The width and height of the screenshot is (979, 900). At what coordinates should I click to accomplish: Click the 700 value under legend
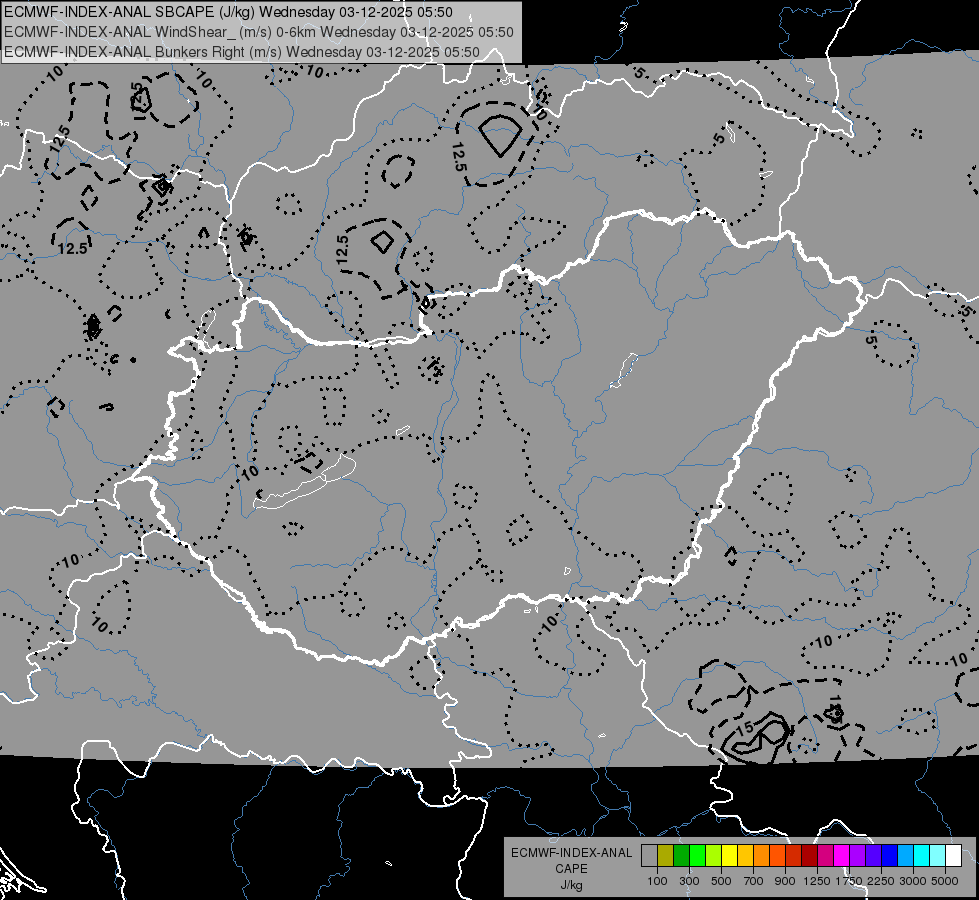(x=753, y=881)
